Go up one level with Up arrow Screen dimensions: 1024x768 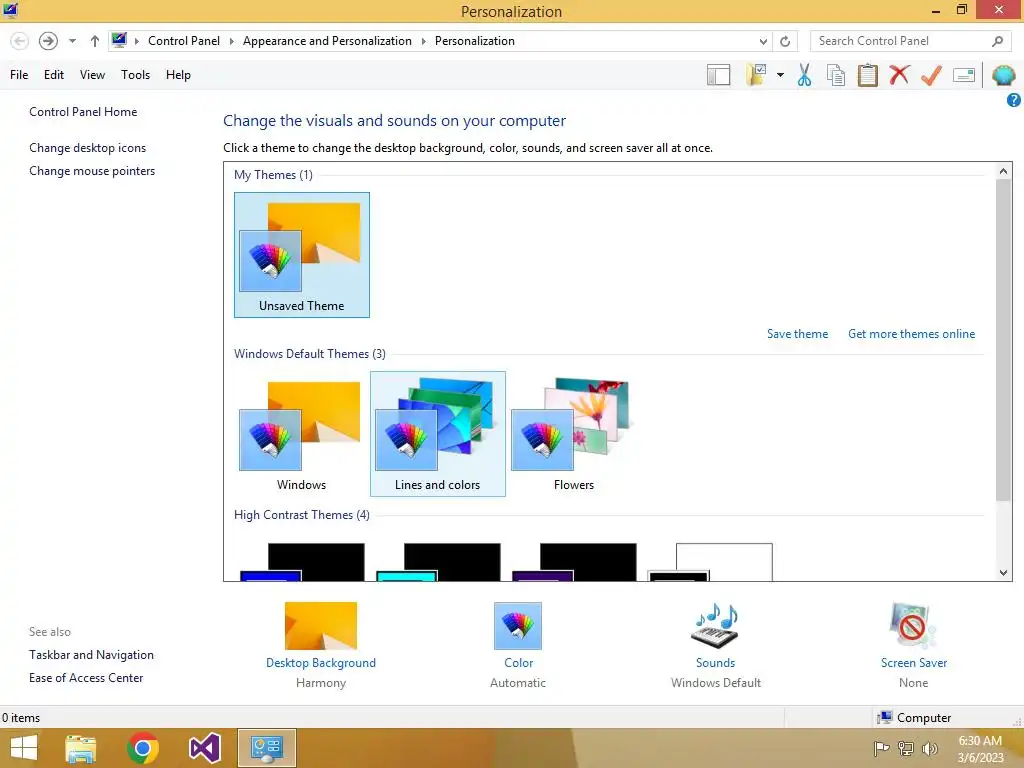[x=95, y=41]
